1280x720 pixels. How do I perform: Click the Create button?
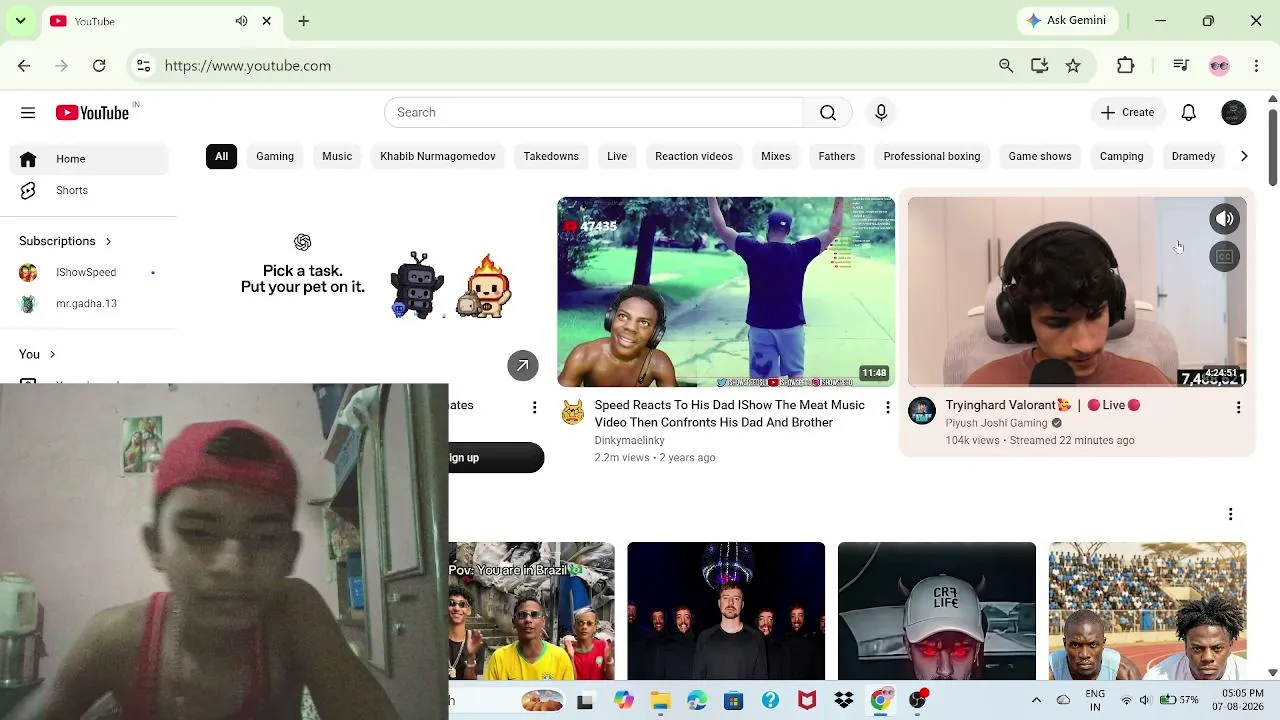click(x=1127, y=113)
